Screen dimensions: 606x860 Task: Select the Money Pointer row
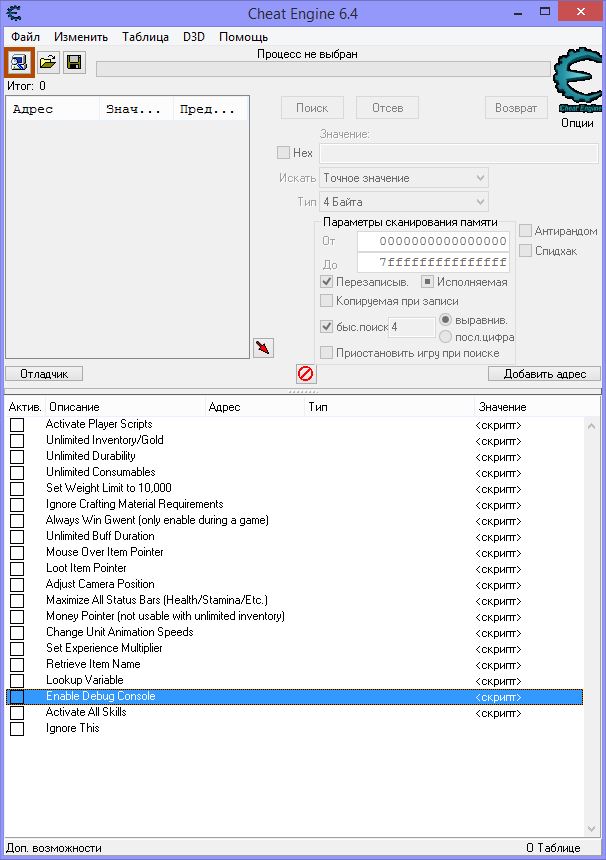point(294,616)
